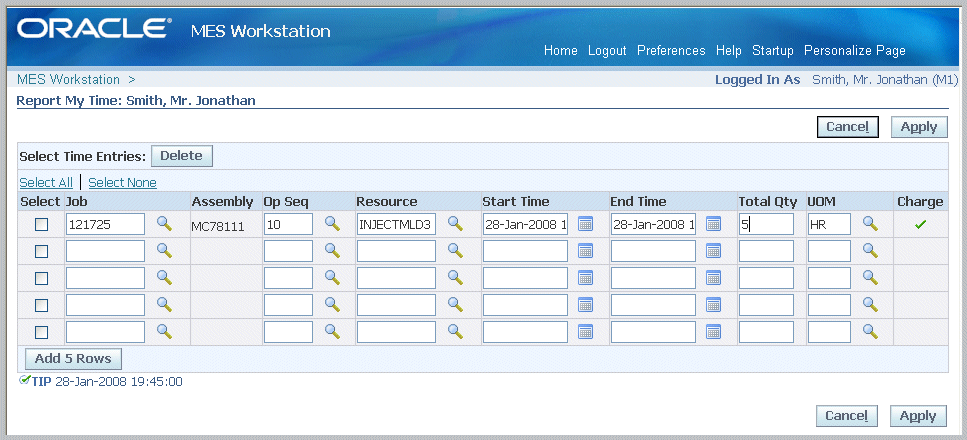Screen dimensions: 967x440
Task: Open UOM lookup in last table row
Action: [x=870, y=331]
